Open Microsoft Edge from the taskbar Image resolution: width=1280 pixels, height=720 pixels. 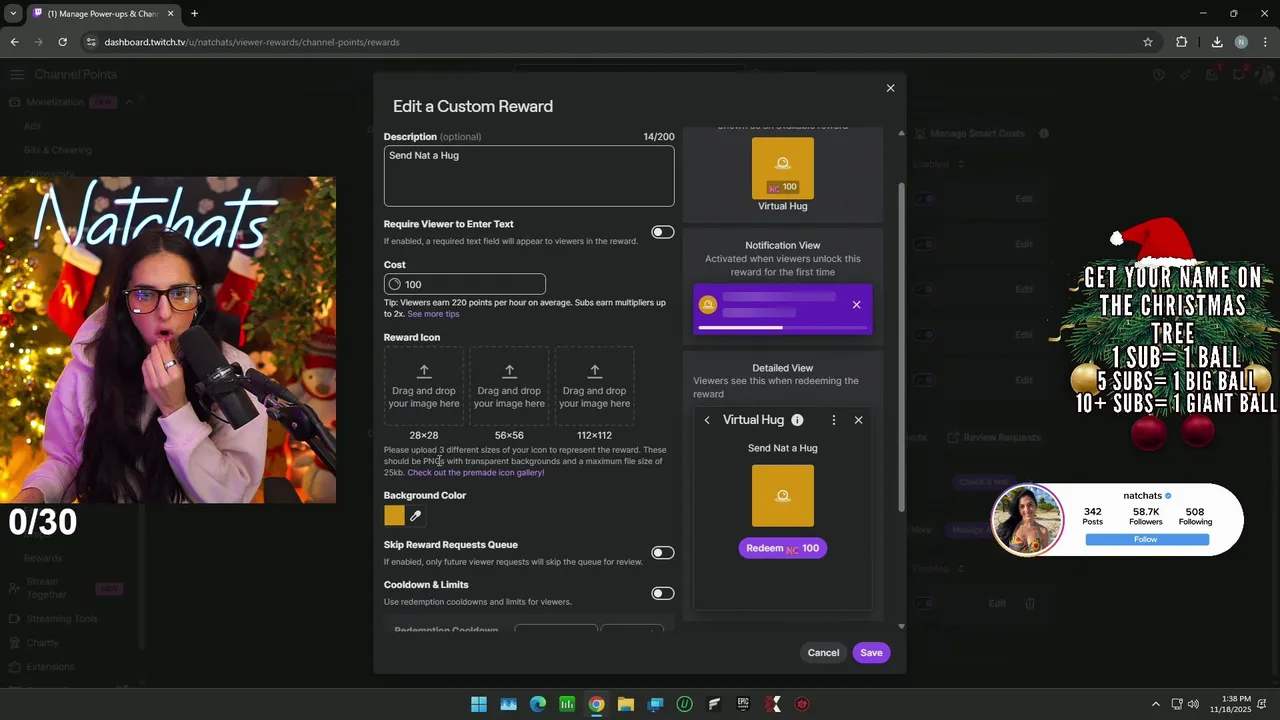pyautogui.click(x=538, y=704)
